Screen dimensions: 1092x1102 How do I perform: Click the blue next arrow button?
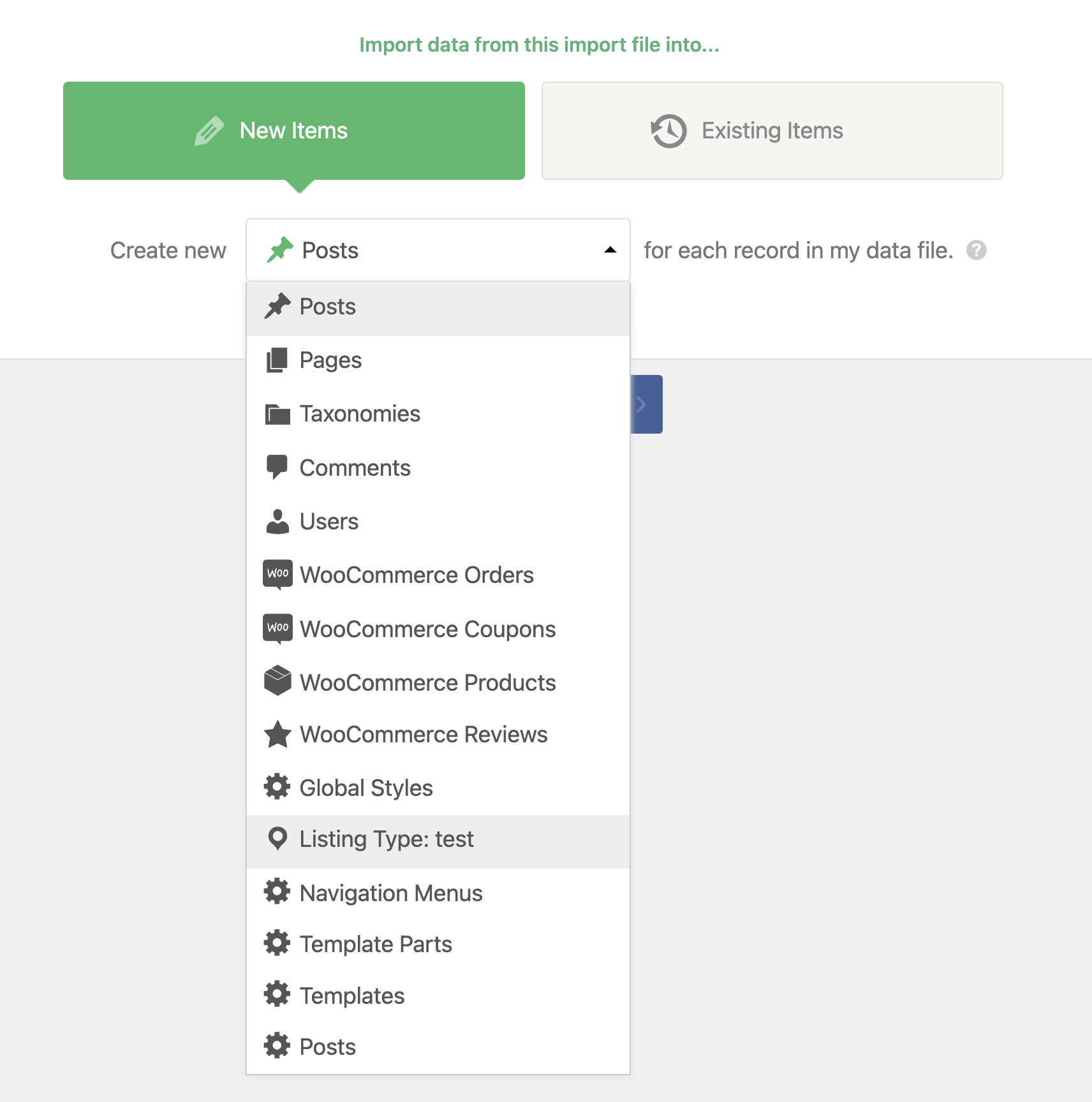coord(646,404)
